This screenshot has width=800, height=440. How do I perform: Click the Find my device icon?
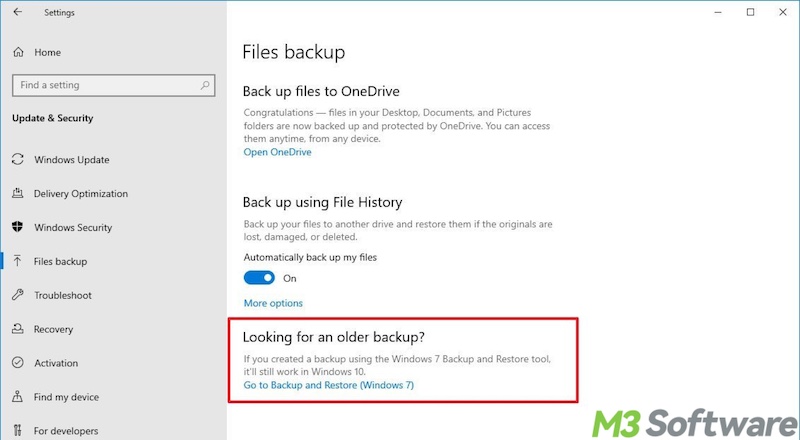[x=18, y=397]
